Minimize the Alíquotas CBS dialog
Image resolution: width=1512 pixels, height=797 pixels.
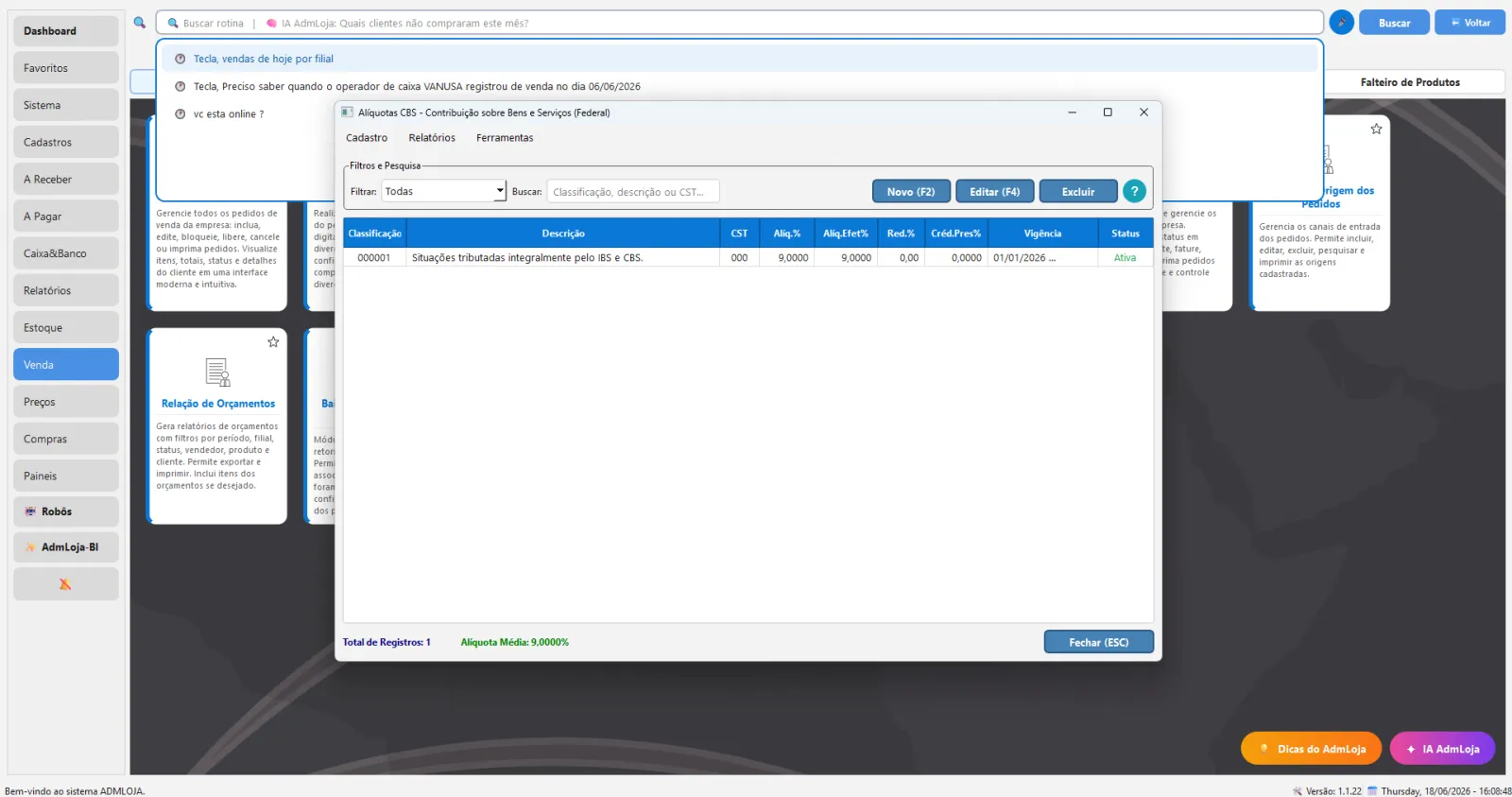[x=1072, y=113]
